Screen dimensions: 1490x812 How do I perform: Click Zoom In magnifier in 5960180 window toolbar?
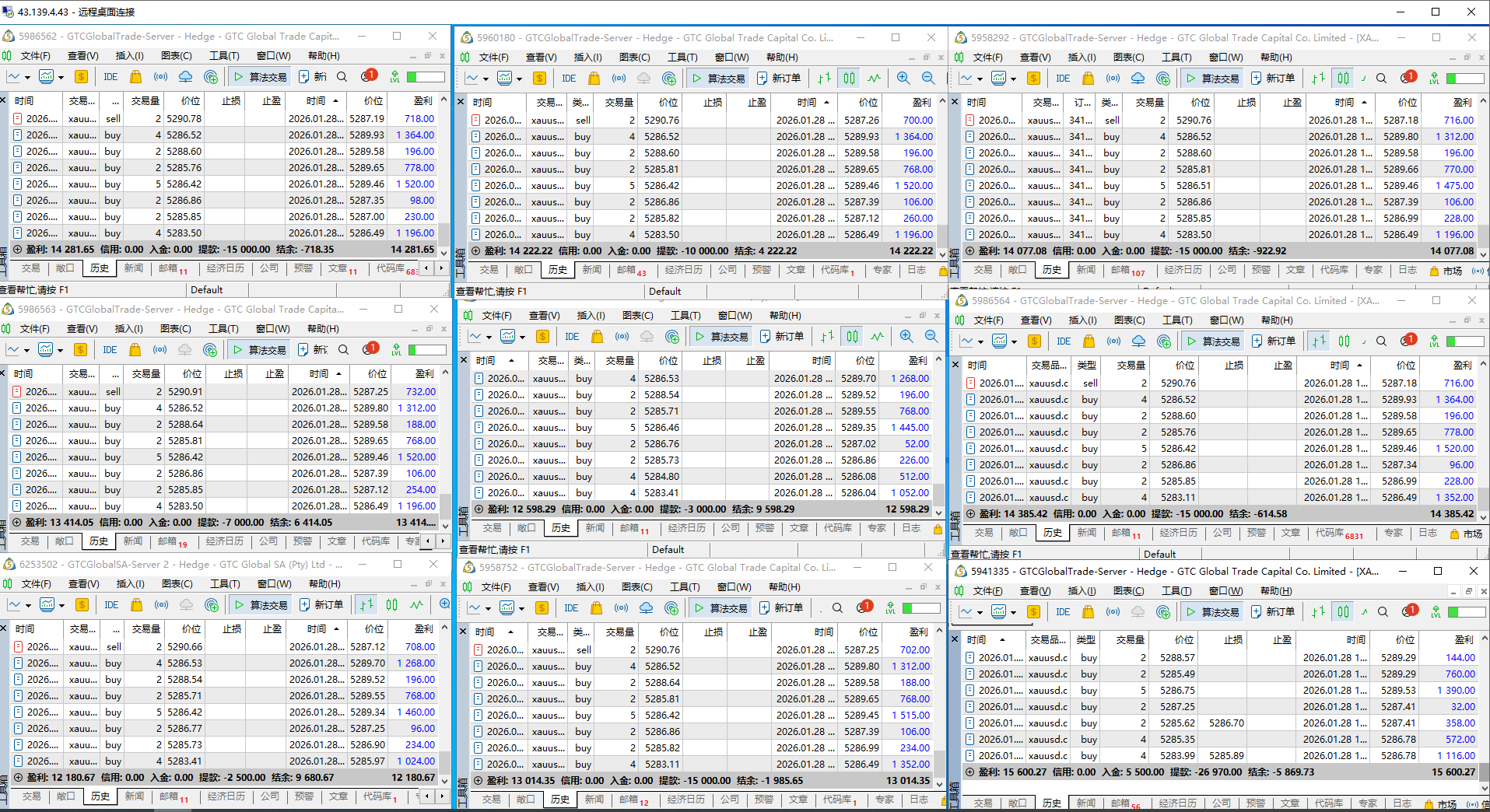point(903,79)
